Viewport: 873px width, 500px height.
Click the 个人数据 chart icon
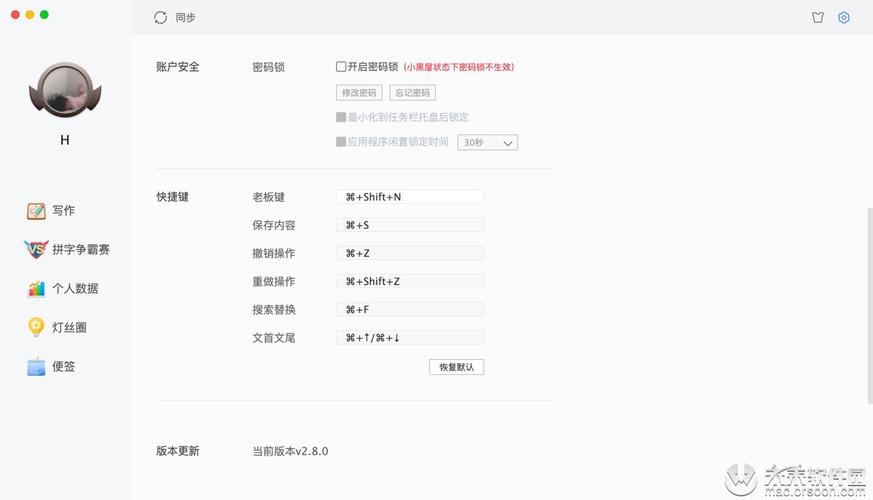(36, 289)
